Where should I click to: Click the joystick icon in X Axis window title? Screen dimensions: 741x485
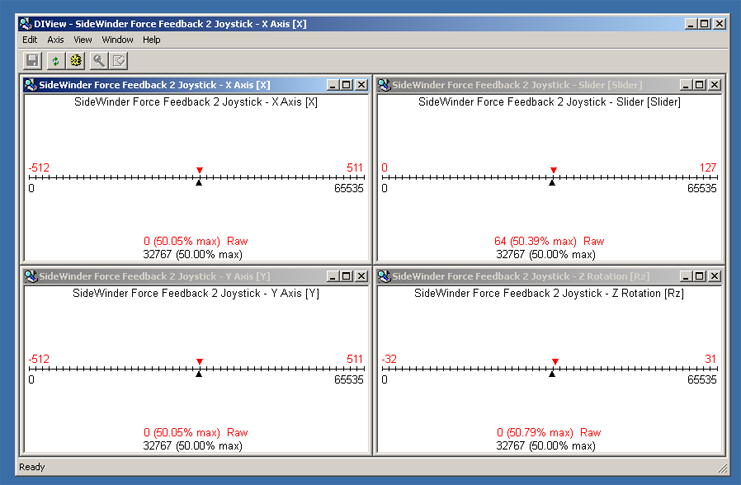(31, 85)
